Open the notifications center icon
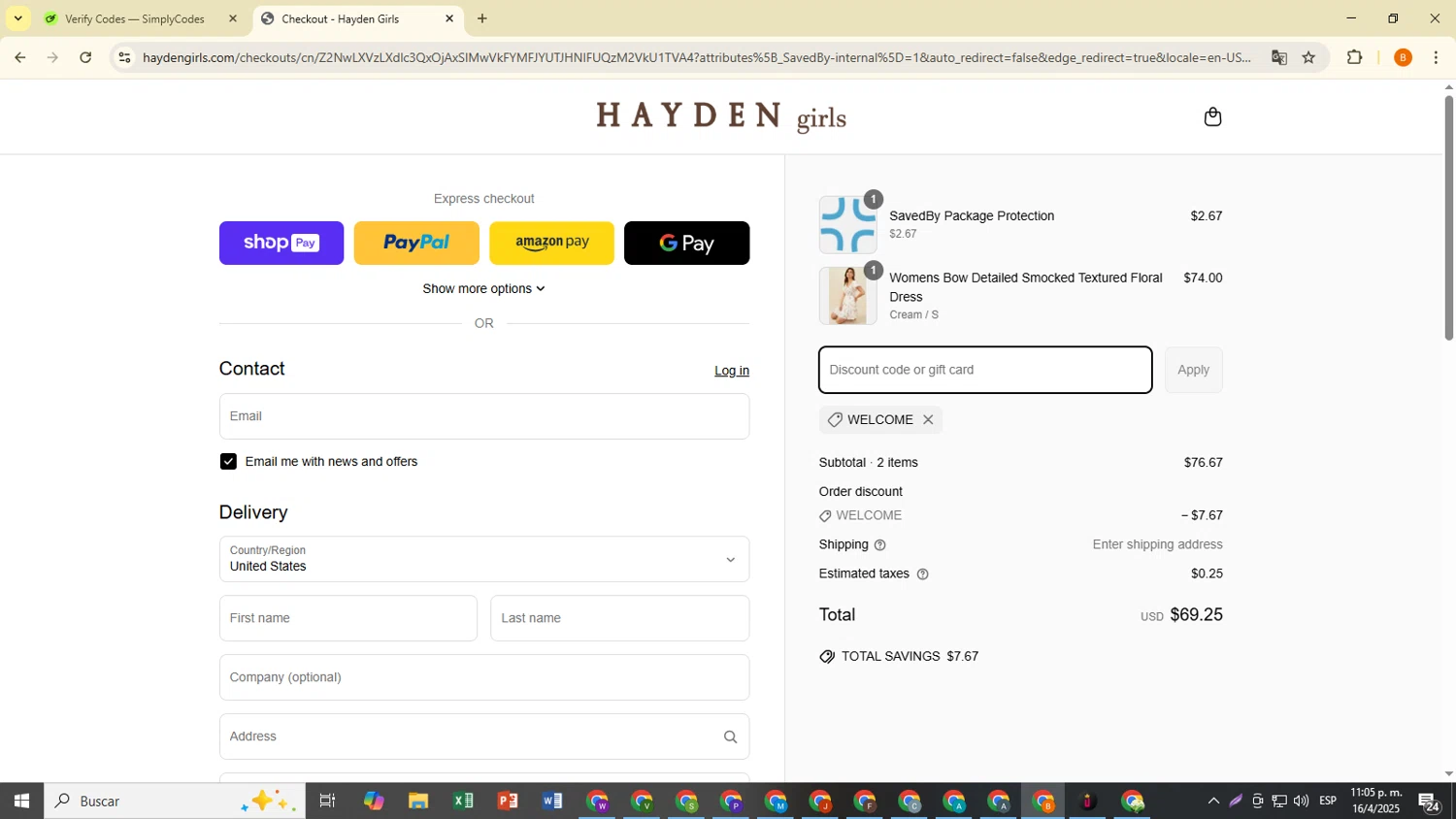 (x=1428, y=802)
